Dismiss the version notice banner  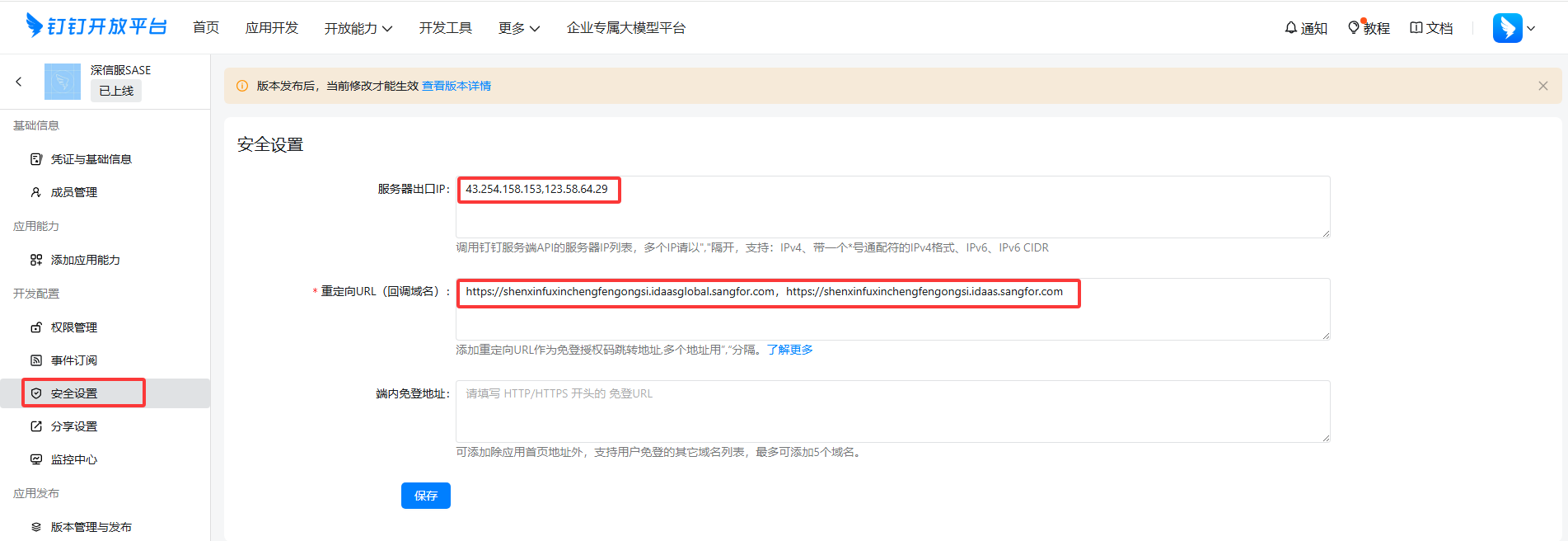[1542, 86]
